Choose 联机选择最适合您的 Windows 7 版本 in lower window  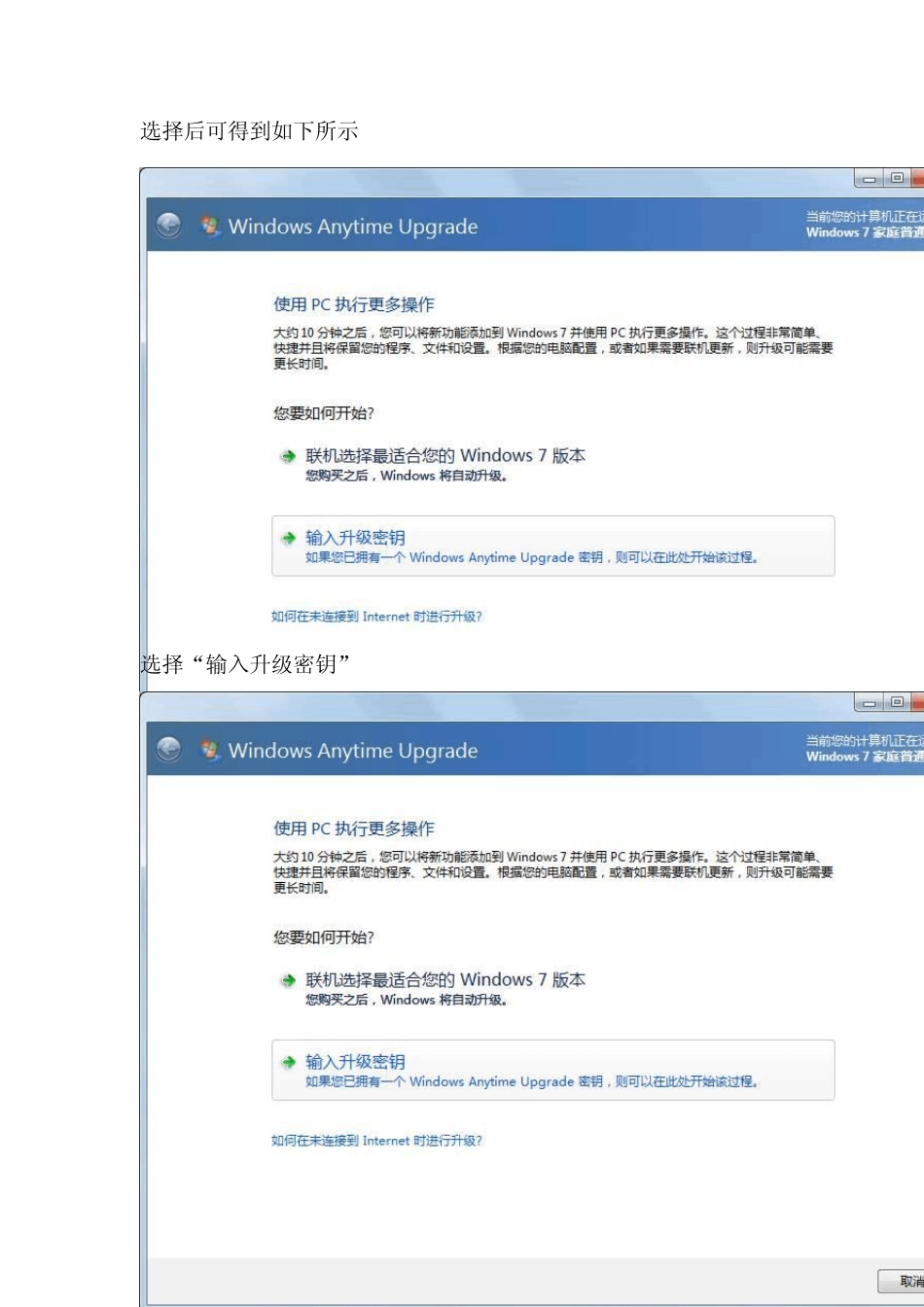point(445,979)
